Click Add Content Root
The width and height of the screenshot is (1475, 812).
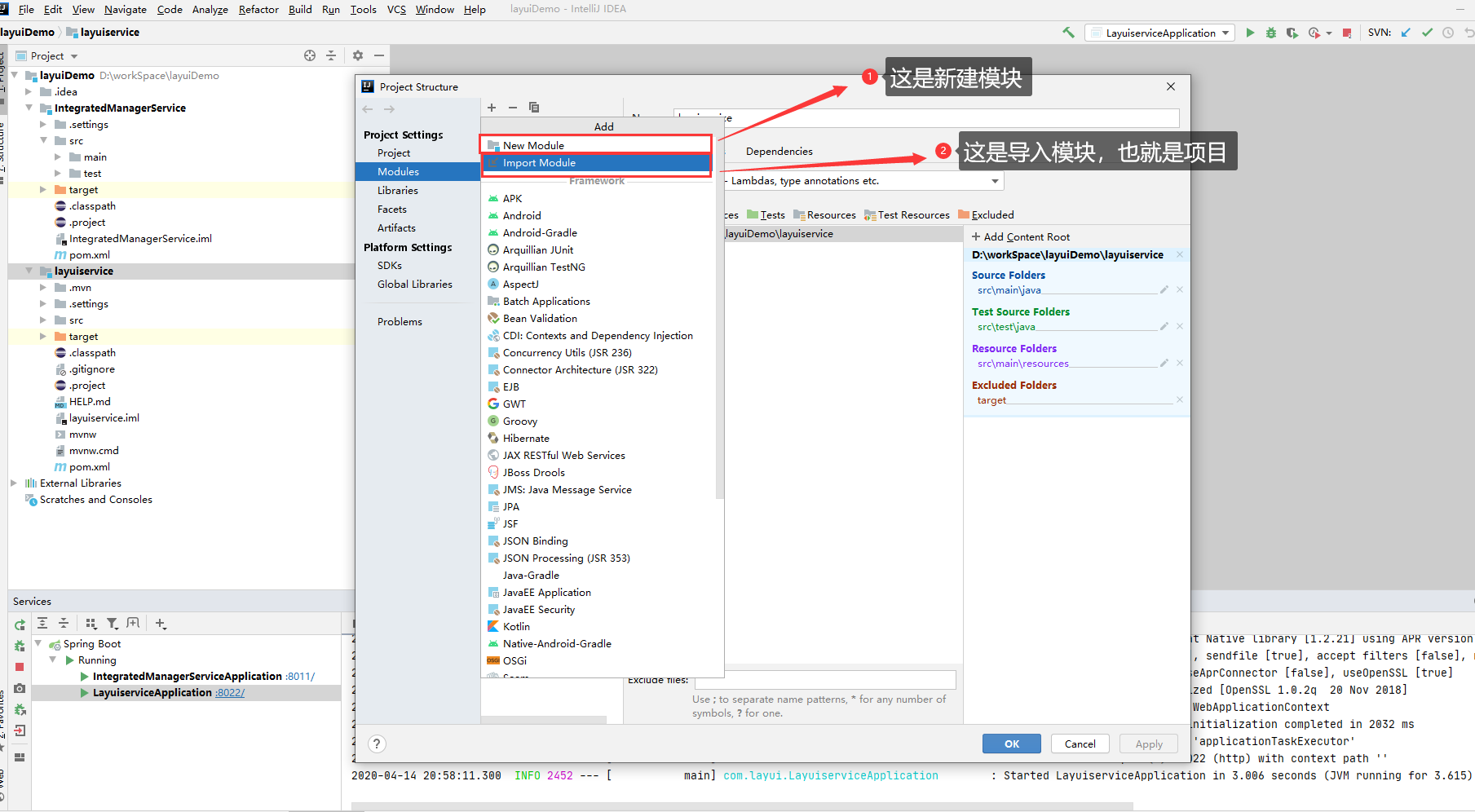(1020, 237)
